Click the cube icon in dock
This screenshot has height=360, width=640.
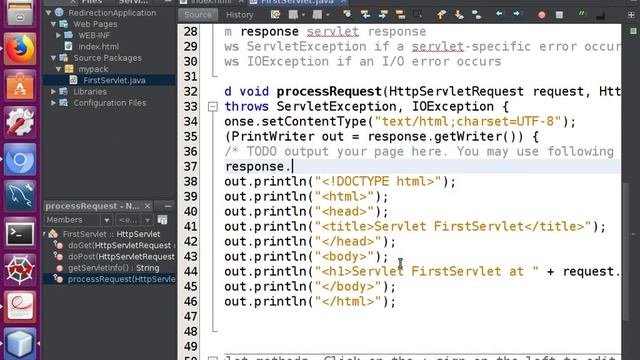point(20,343)
